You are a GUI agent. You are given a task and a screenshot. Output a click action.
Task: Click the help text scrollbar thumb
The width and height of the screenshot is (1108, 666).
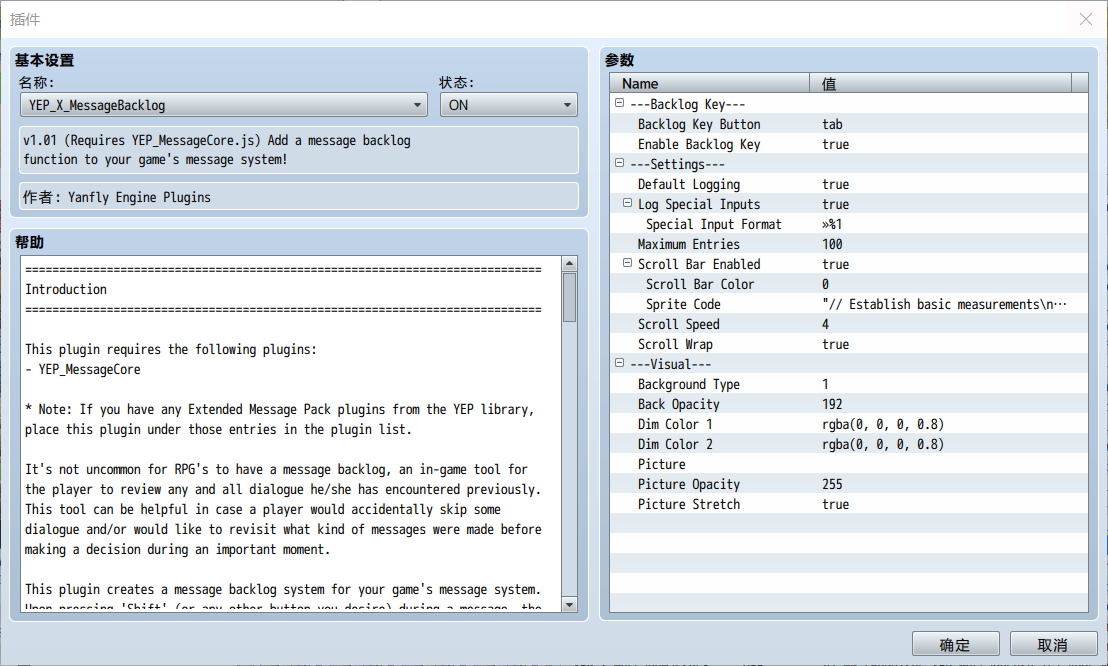click(x=570, y=298)
